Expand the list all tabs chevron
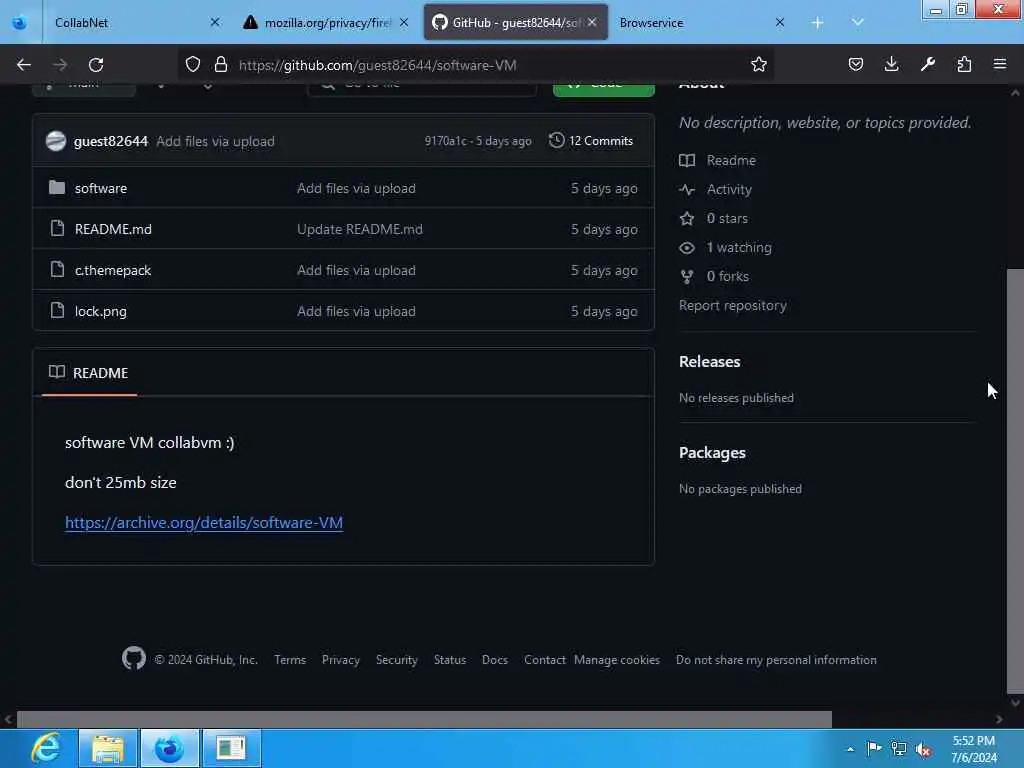Screen dimensions: 1024x768 pos(857,23)
